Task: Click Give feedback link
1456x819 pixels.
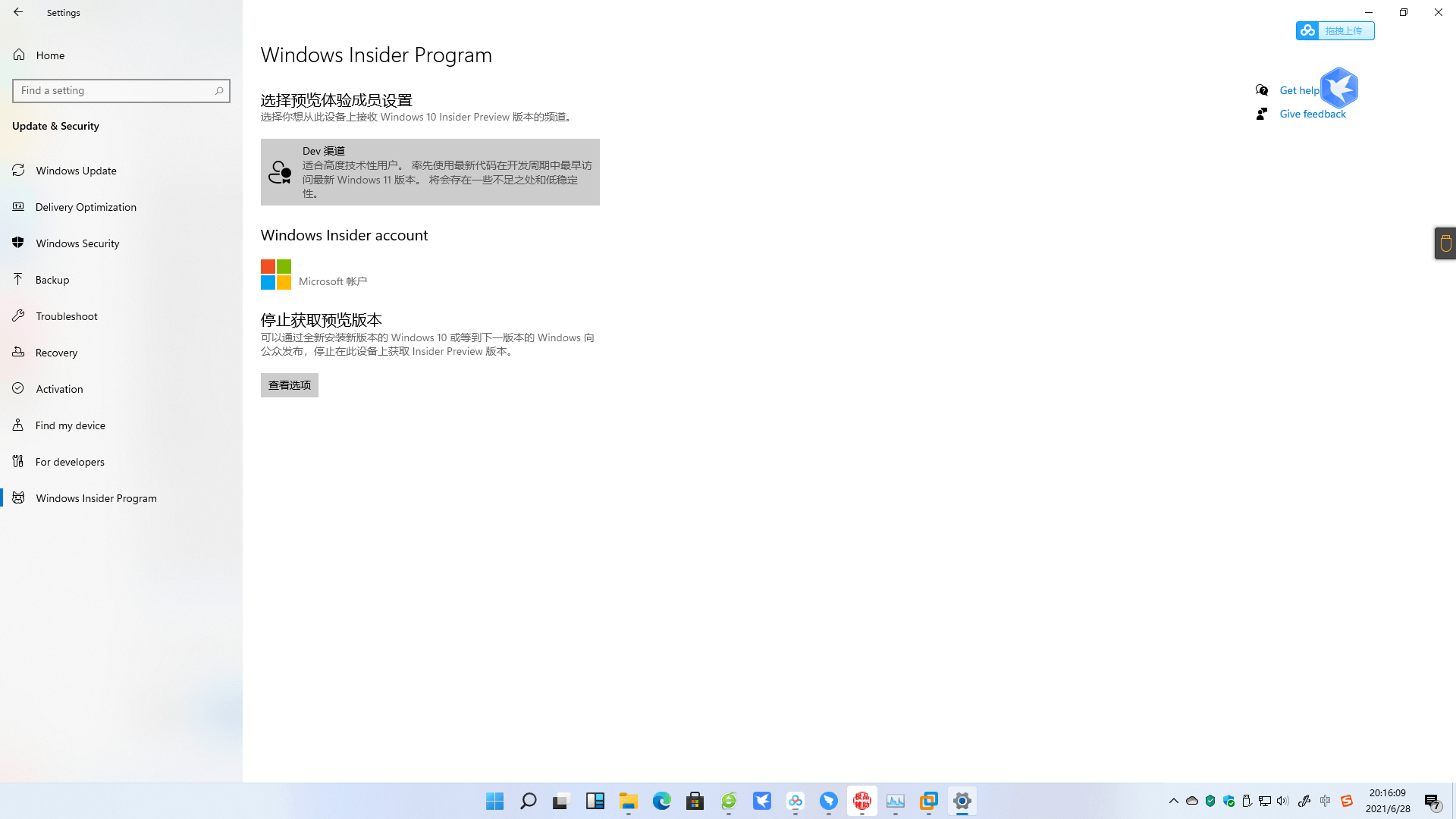Action: (1313, 113)
